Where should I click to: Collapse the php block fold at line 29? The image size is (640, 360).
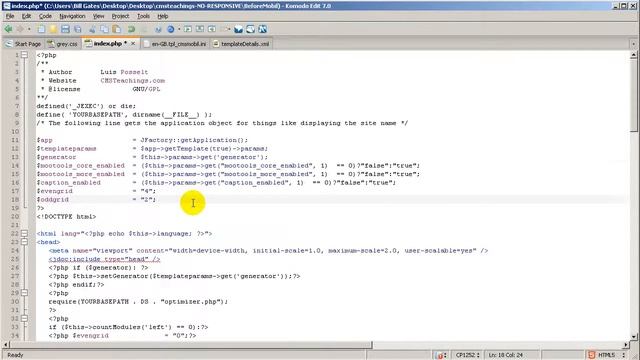pos(24,293)
